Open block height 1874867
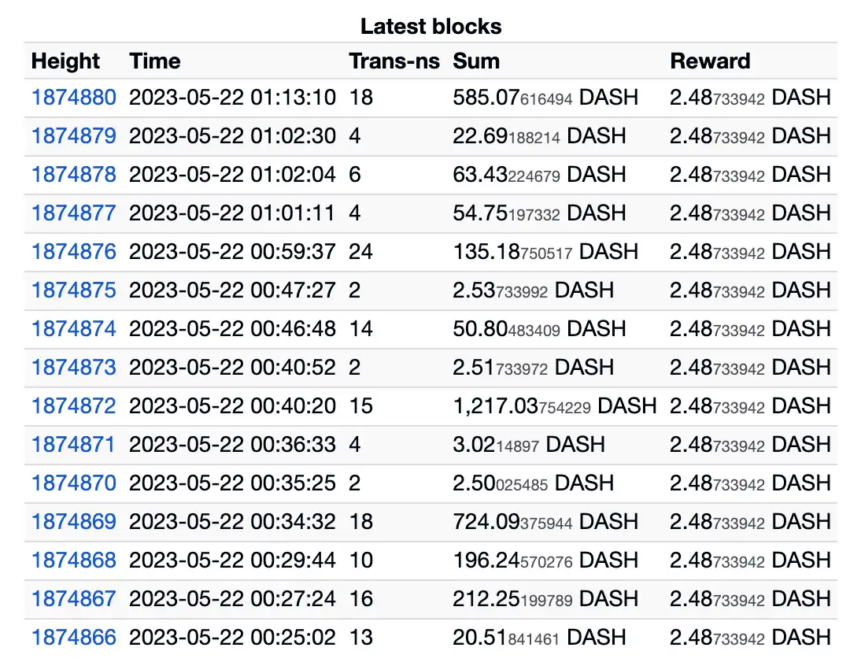The height and width of the screenshot is (666, 850). [x=74, y=599]
